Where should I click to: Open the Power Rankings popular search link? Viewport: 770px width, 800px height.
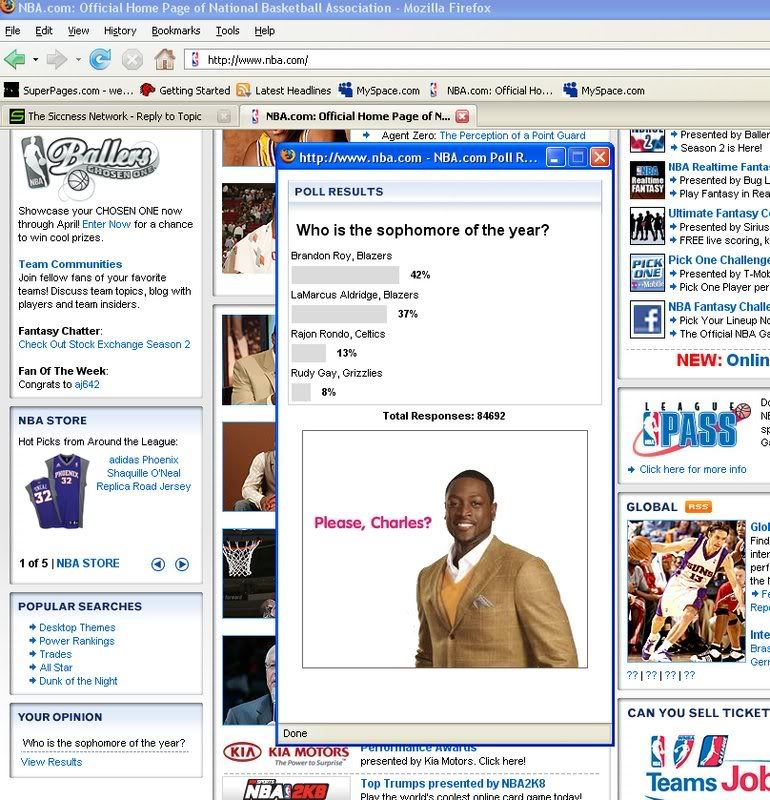pos(76,641)
